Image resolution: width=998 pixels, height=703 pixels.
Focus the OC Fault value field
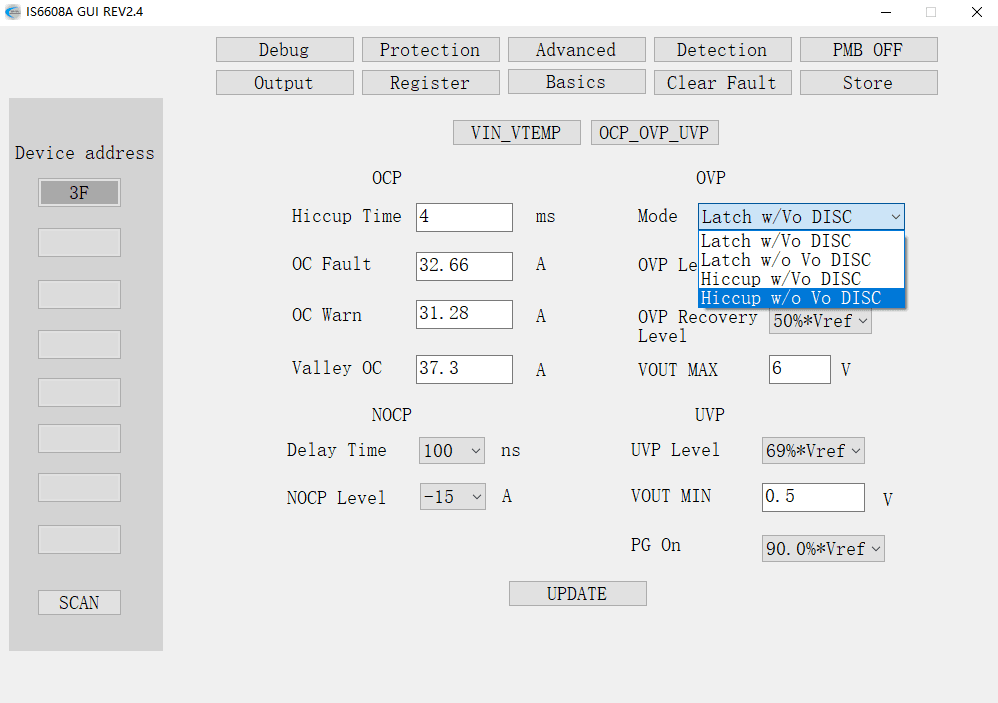pyautogui.click(x=464, y=266)
